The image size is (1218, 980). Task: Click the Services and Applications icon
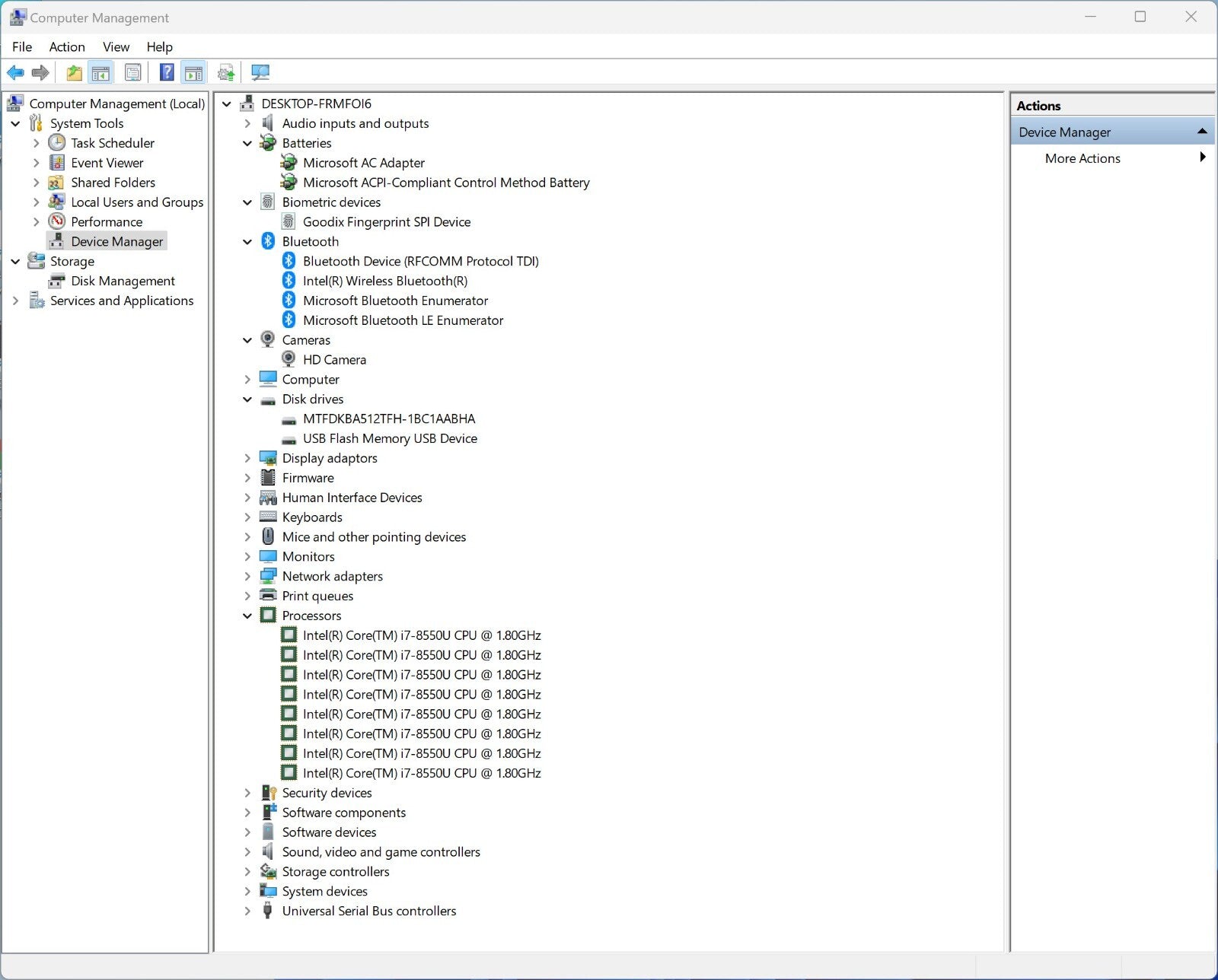pyautogui.click(x=37, y=301)
